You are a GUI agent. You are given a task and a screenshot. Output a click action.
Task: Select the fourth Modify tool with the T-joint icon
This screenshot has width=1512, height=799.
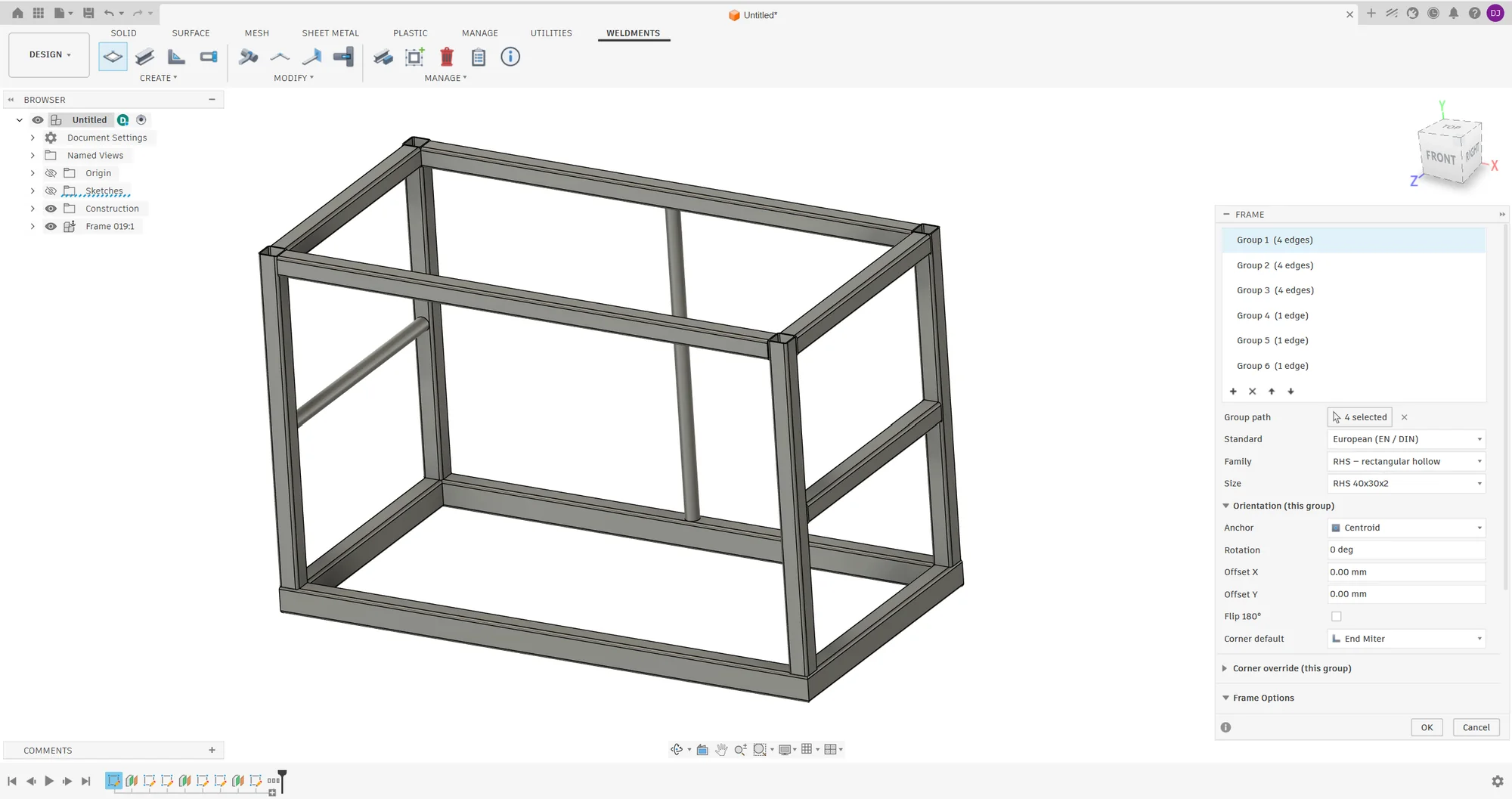343,57
